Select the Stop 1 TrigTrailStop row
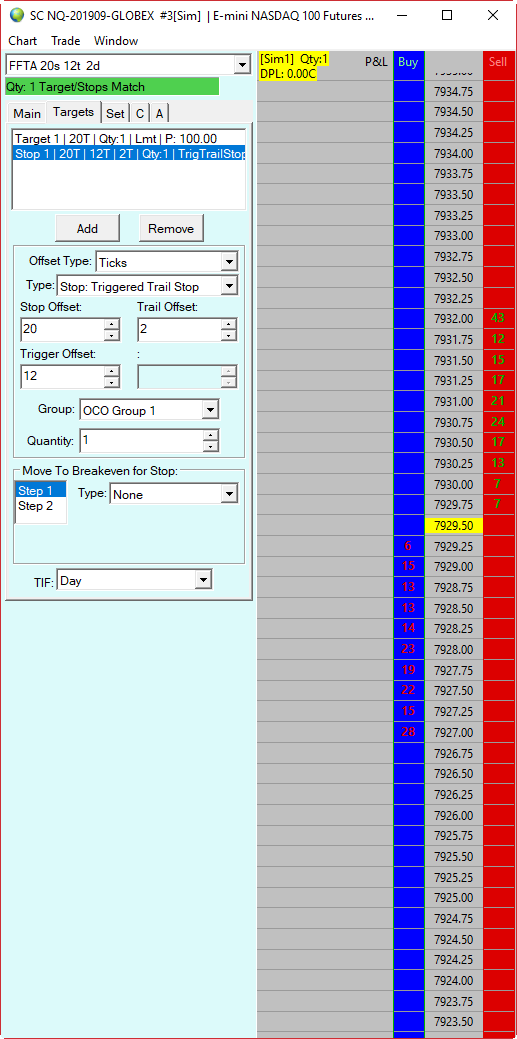This screenshot has width=517, height=1039. (x=129, y=154)
